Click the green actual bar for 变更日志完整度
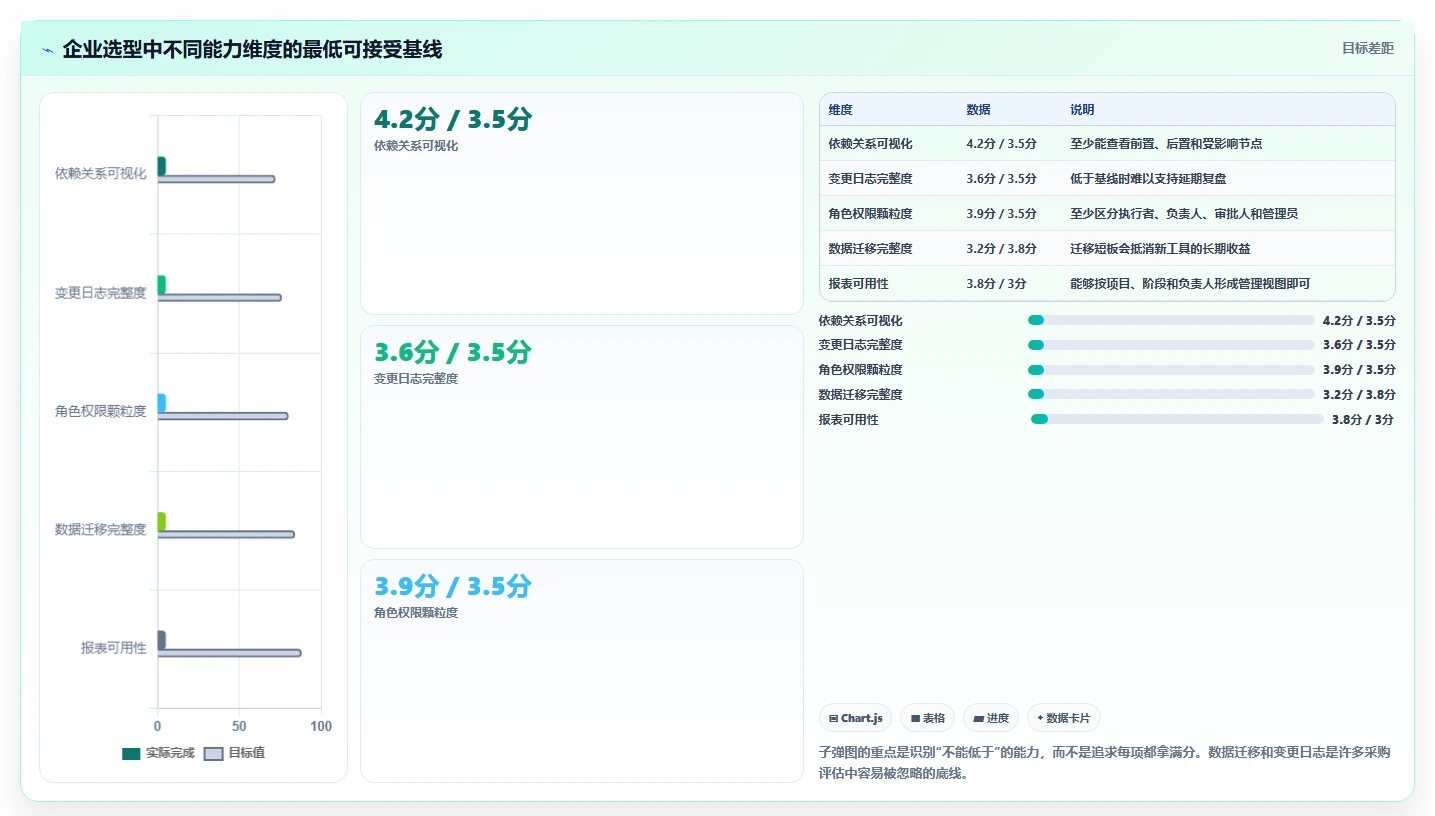The image size is (1435, 816). click(161, 285)
